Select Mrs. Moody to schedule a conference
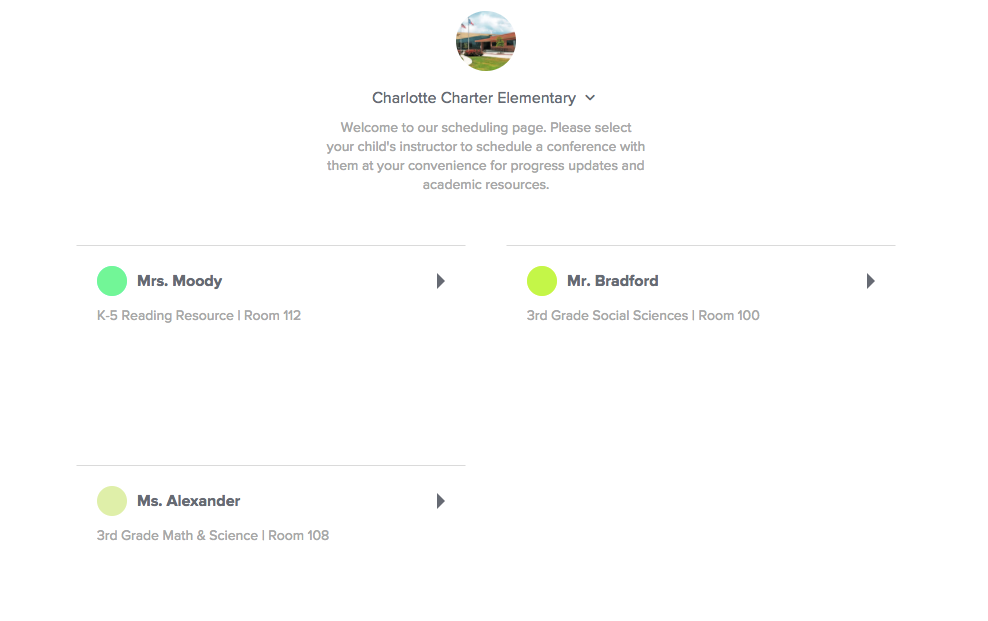This screenshot has width=988, height=621. coord(180,281)
